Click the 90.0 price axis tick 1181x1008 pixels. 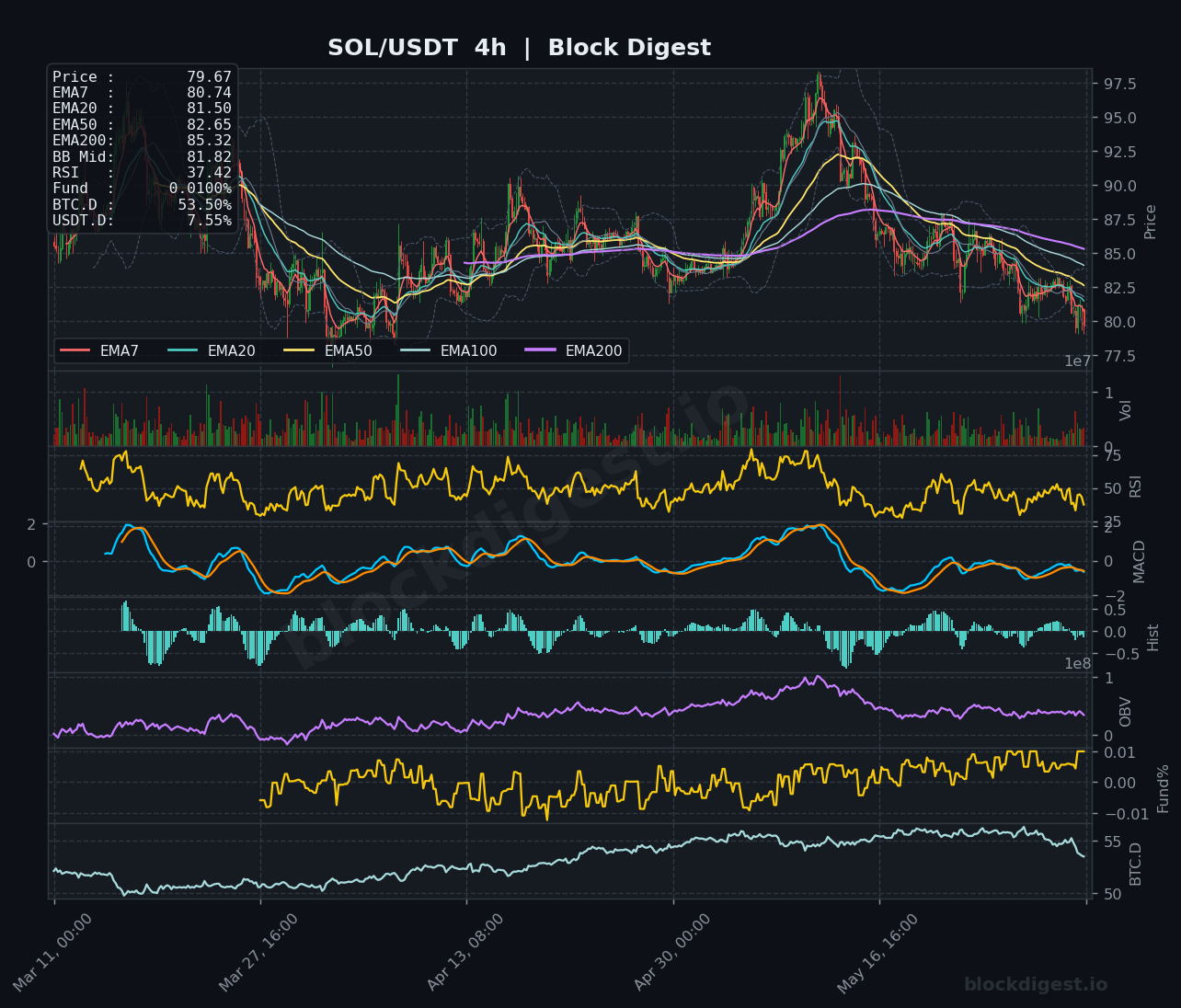(x=1119, y=187)
